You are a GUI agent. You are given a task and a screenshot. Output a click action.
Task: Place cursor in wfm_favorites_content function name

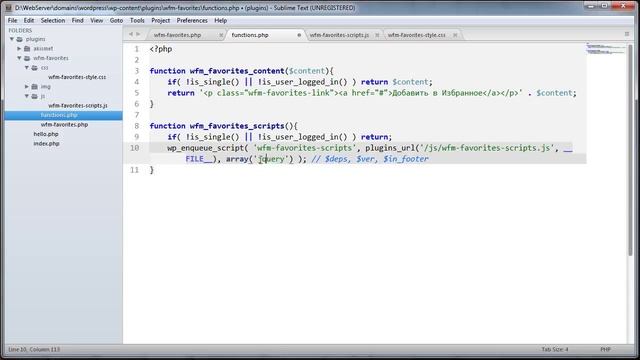click(x=237, y=71)
